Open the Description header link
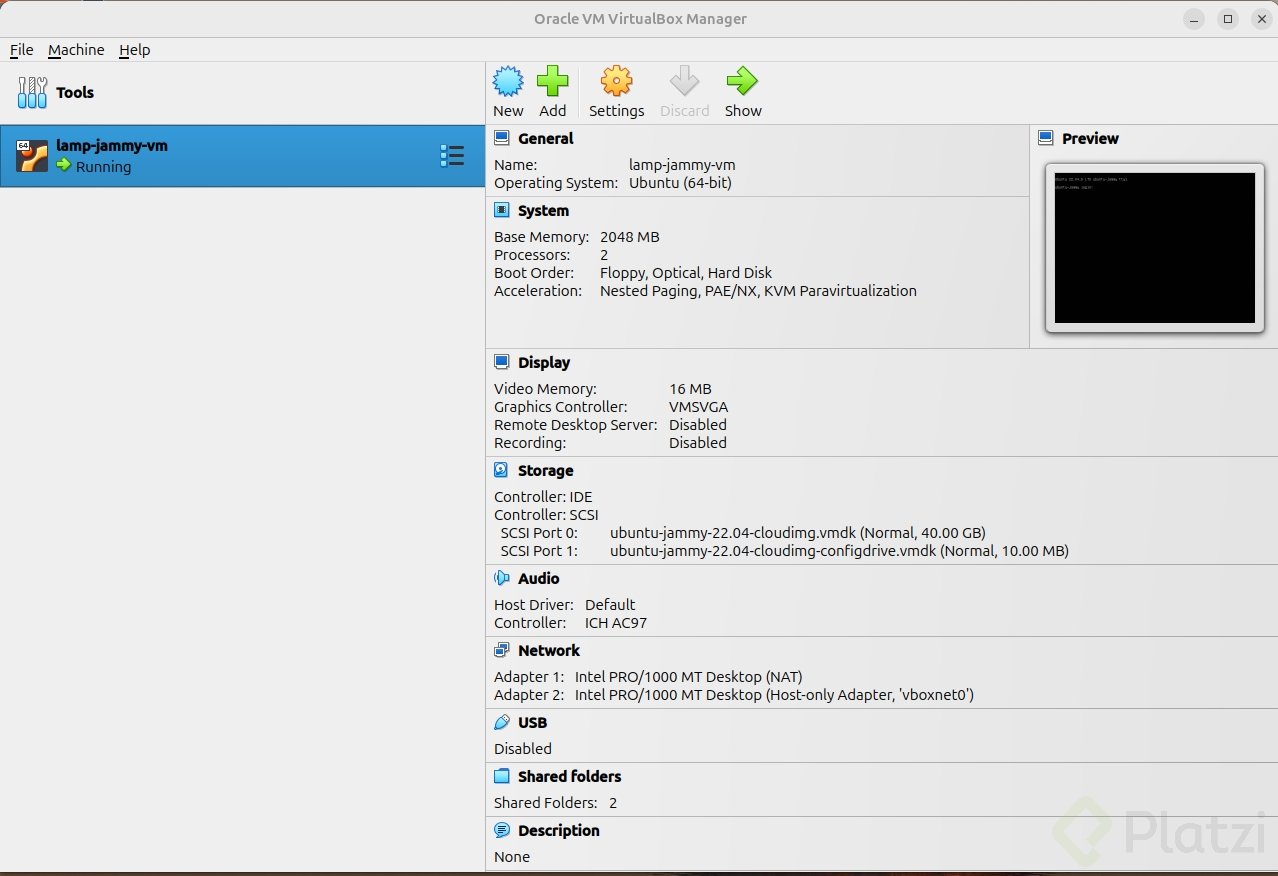 (559, 830)
